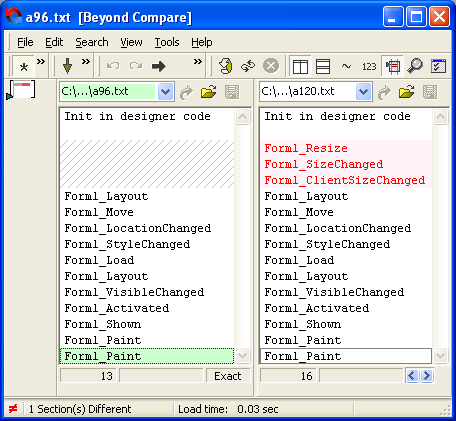Select Form1_Load in the right pane

[x=299, y=260]
